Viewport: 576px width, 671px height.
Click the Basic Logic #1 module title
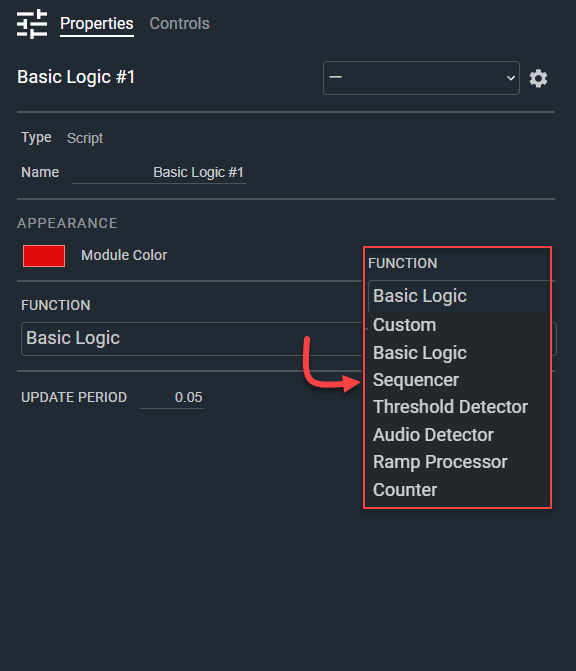pos(76,77)
